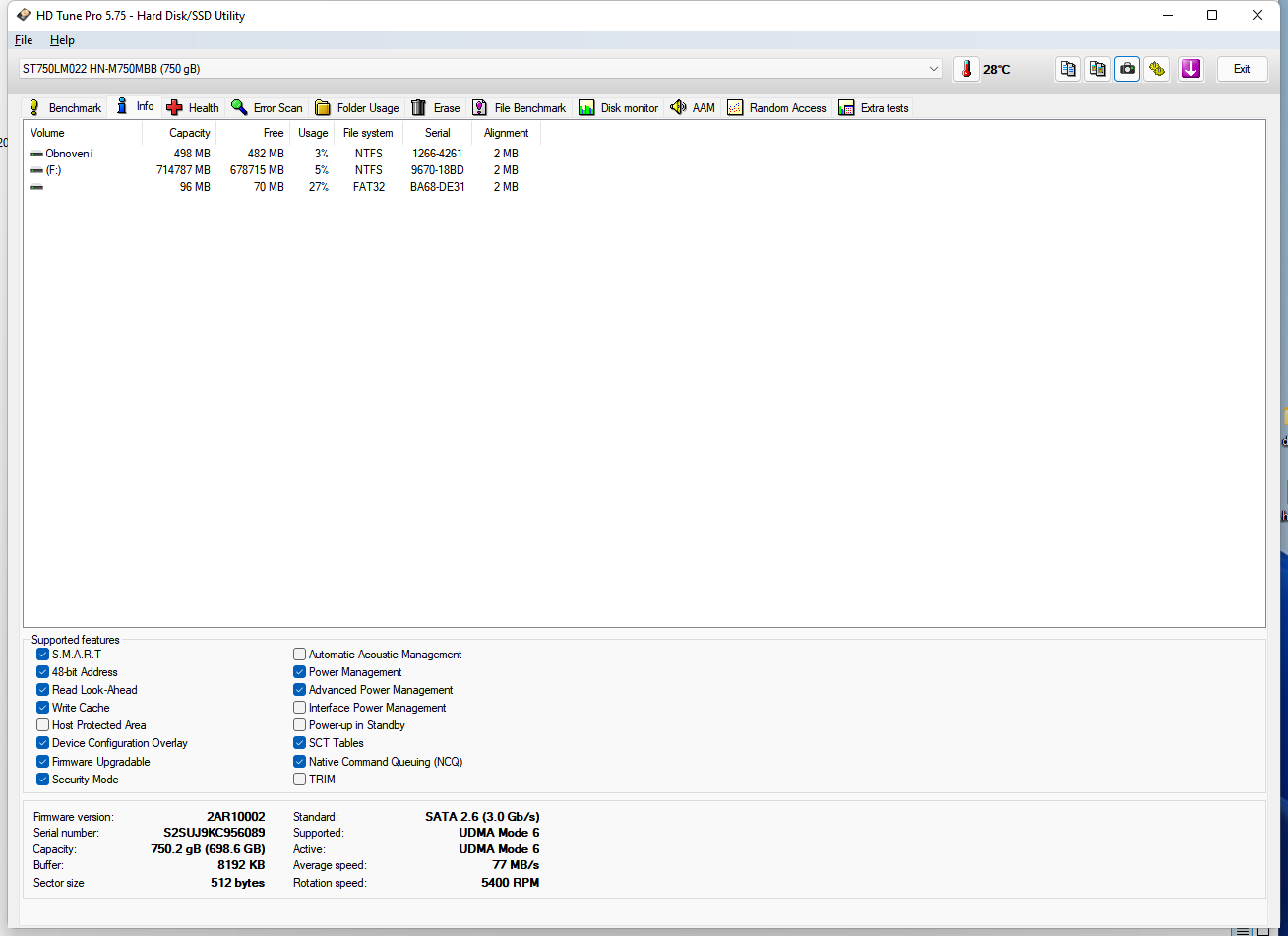Enable Automatic Acoustic Management checkbox
The height and width of the screenshot is (936, 1288).
pos(300,655)
